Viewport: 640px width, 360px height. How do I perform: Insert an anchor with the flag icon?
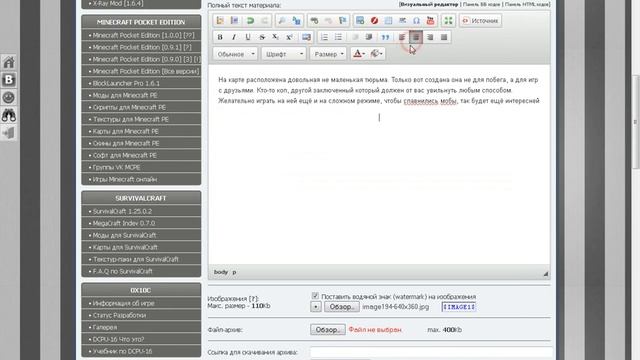(x=342, y=20)
